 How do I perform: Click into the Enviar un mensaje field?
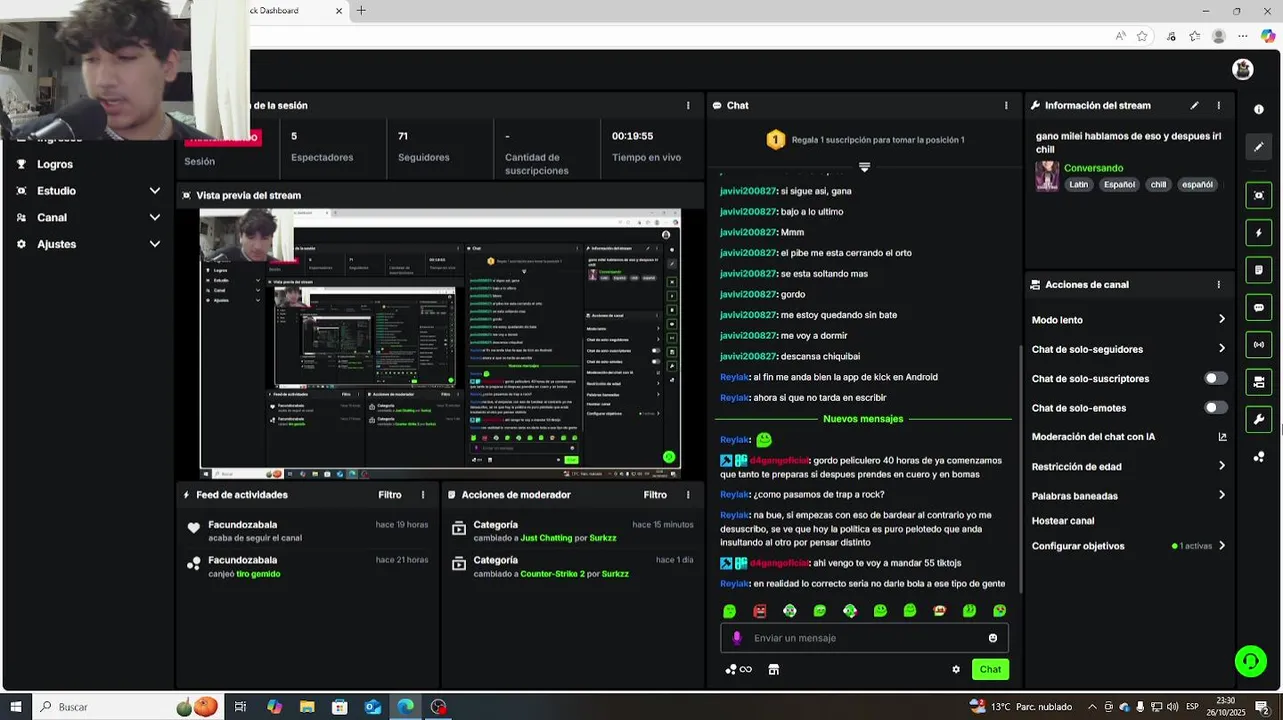[864, 638]
